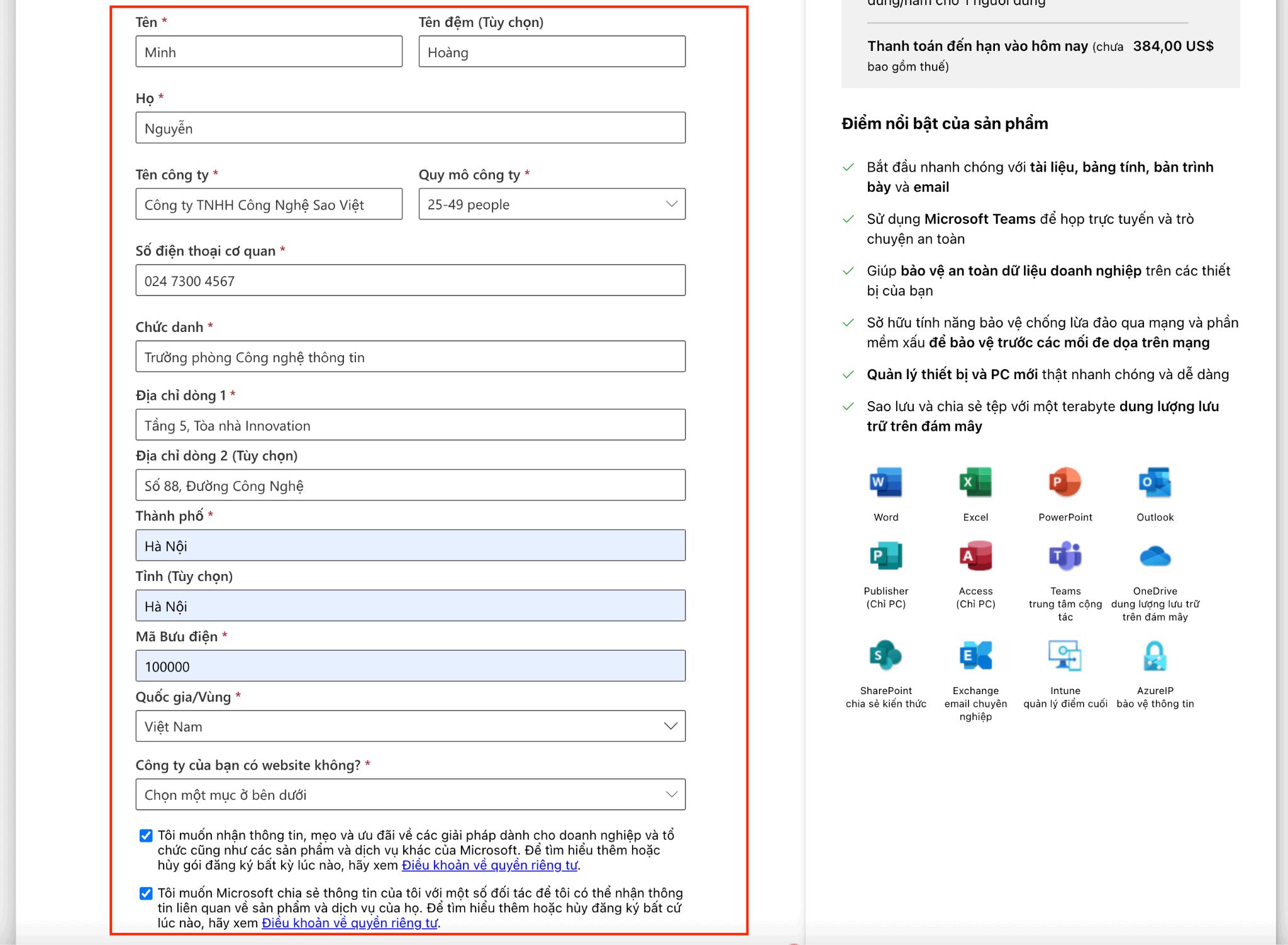Viewport: 1288px width, 945px height.
Task: Click the AzureIP padlock icon
Action: coord(1155,656)
